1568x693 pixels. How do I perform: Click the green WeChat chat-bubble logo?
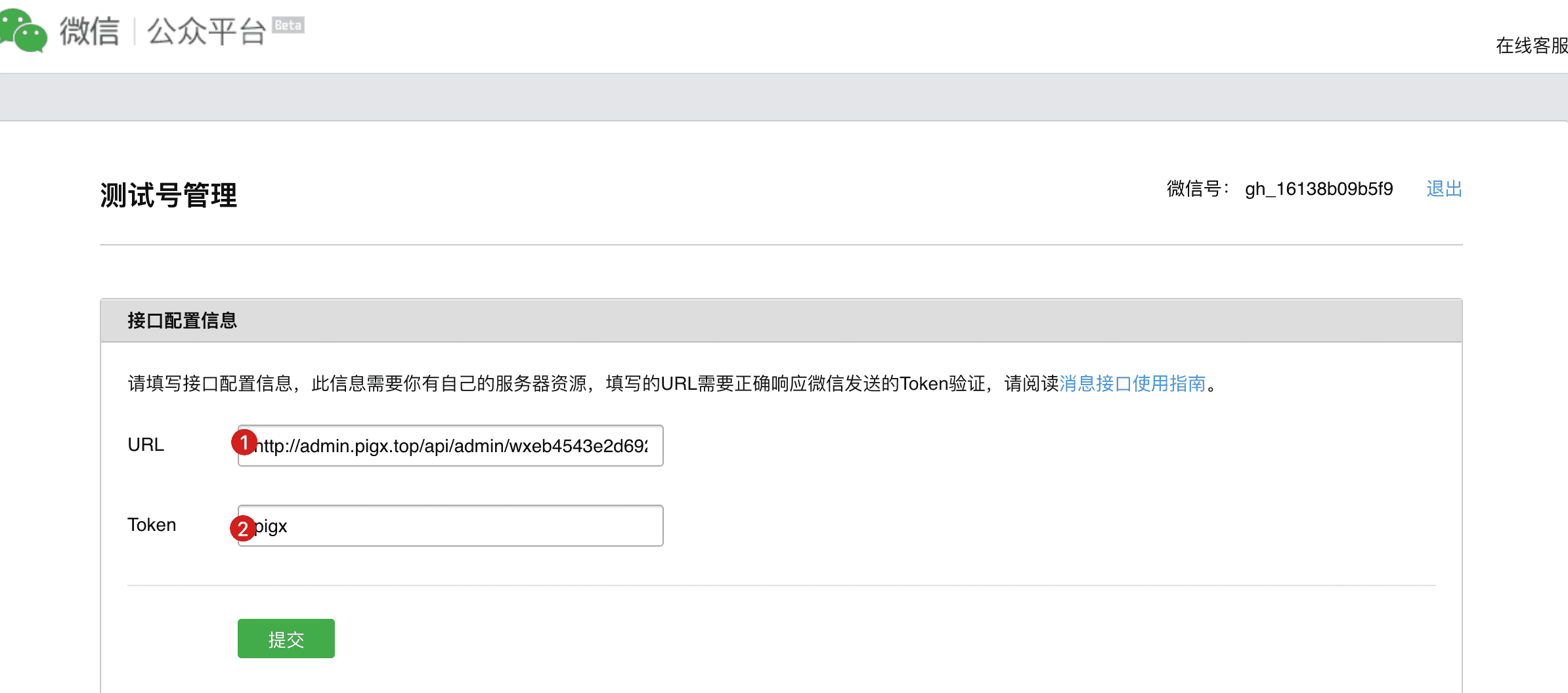click(24, 30)
